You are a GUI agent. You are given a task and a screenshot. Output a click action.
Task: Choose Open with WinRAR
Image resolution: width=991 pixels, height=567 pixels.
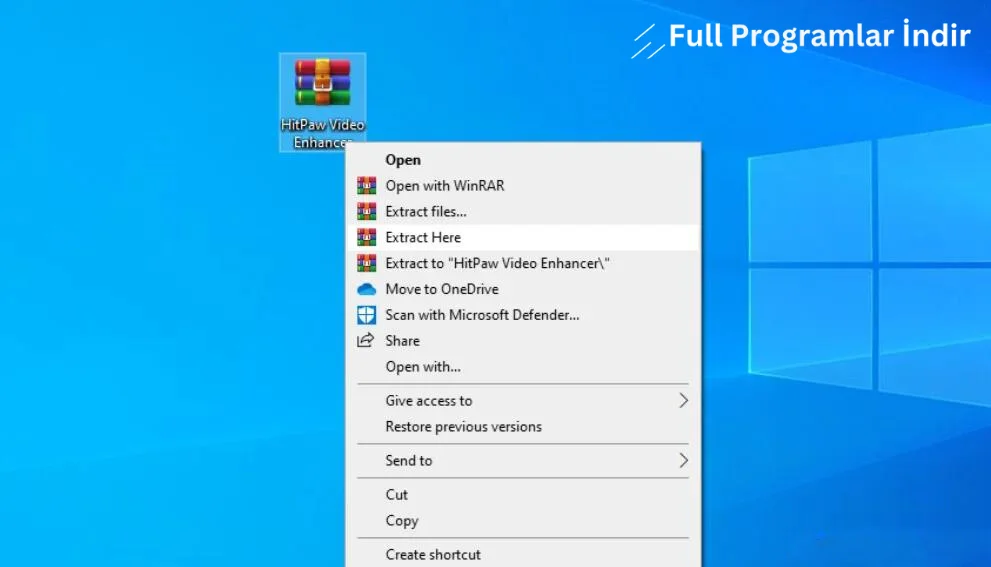[523, 186]
